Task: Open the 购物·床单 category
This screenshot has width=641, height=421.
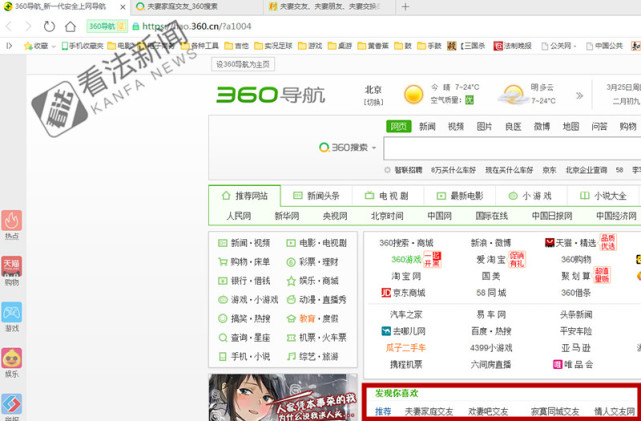Action: tap(244, 262)
